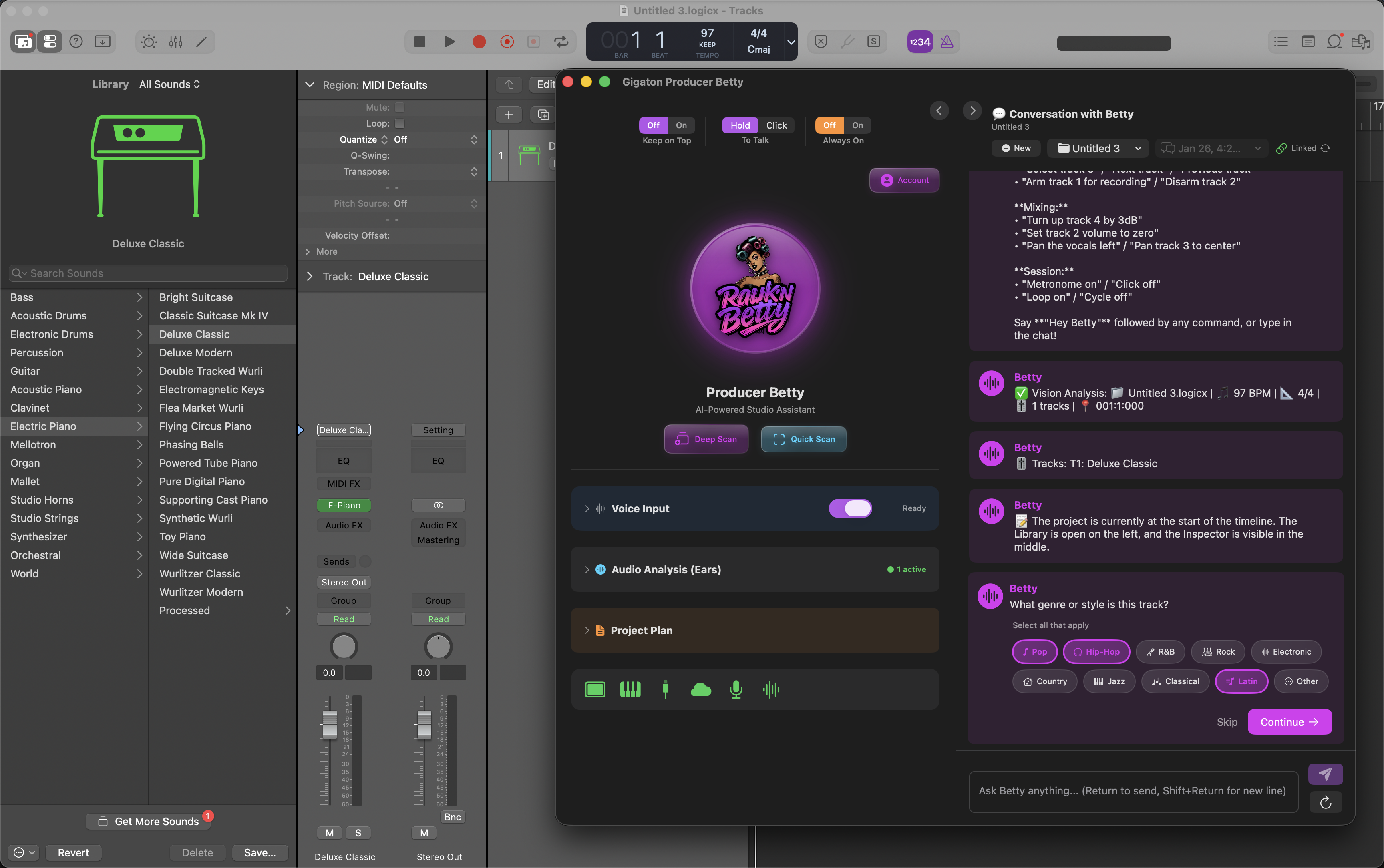Toggle the Solo S button in toolbar
The height and width of the screenshot is (868, 1384).
click(x=873, y=41)
